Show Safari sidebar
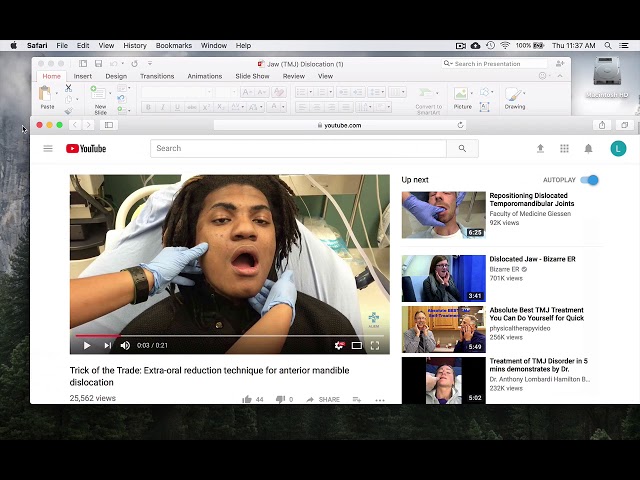 (109, 125)
